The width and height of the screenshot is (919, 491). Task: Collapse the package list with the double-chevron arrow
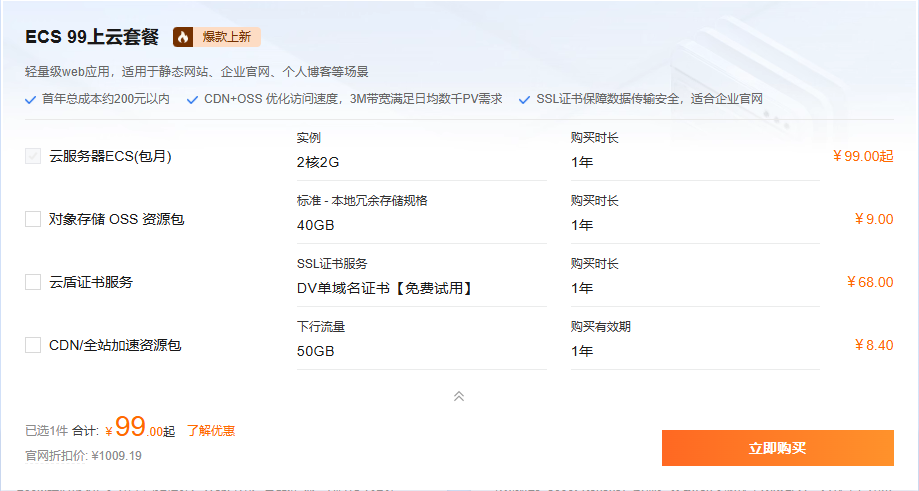click(x=459, y=396)
